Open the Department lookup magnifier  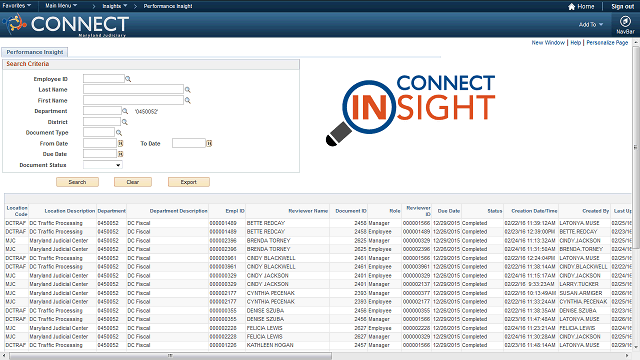125,111
